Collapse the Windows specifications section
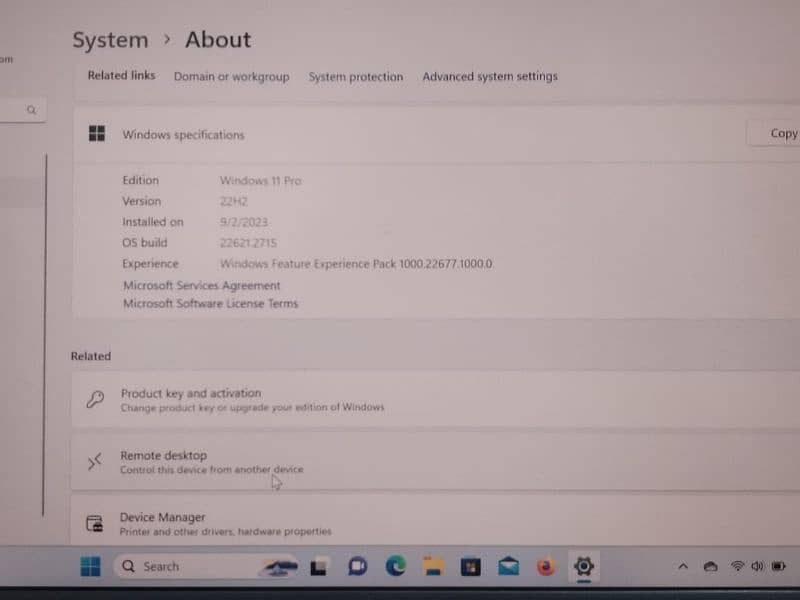The height and width of the screenshot is (600, 800). click(400, 134)
